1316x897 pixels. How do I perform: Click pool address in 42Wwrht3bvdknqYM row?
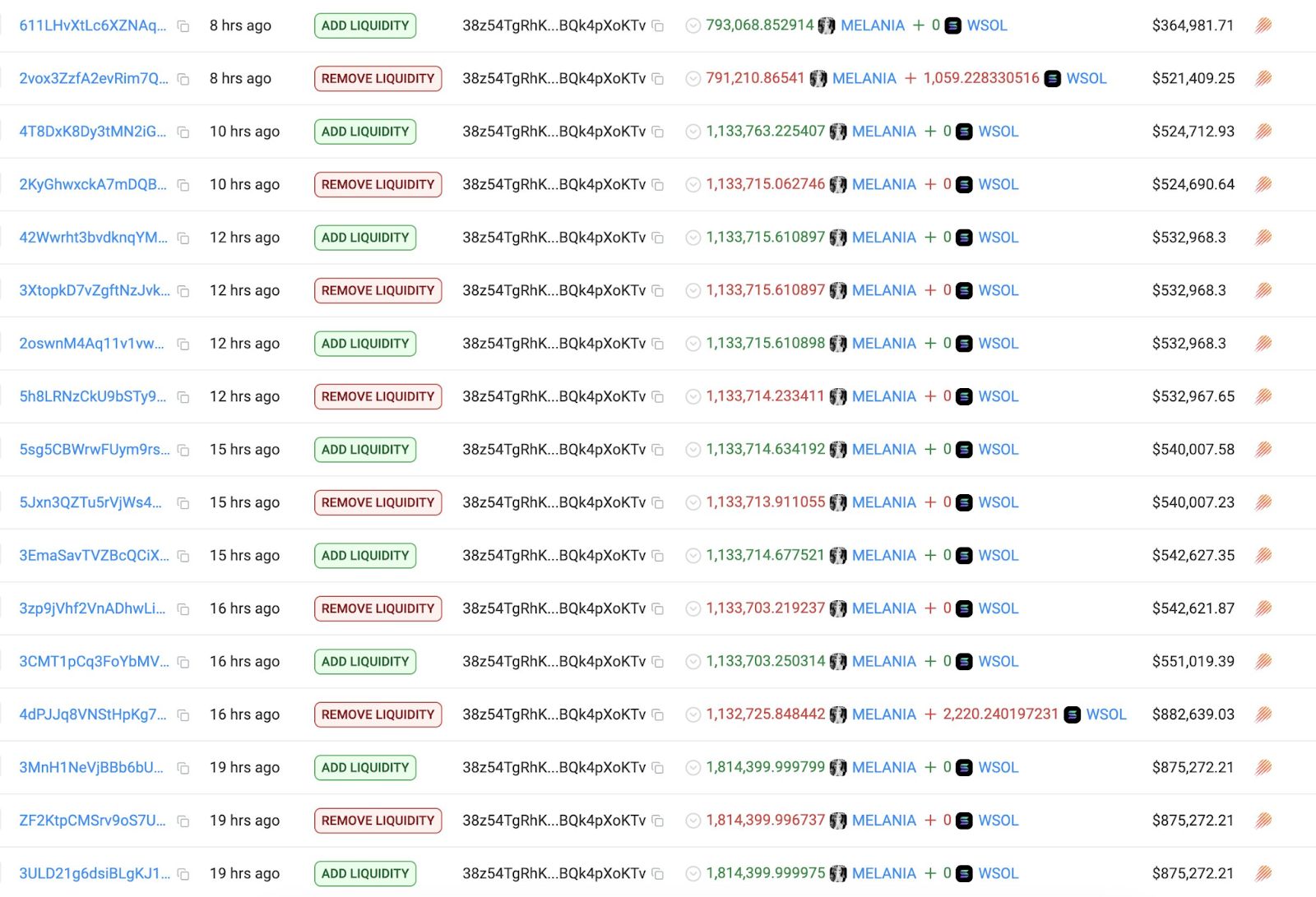[x=554, y=238]
